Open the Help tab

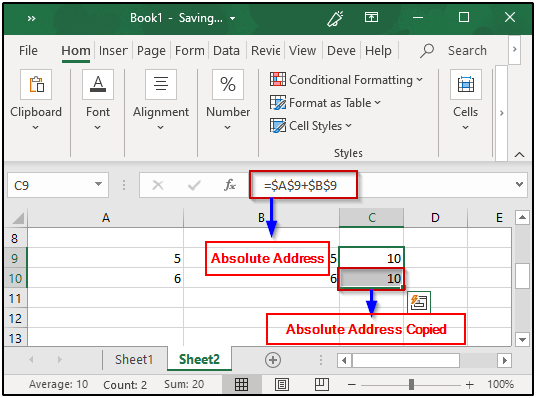pos(378,51)
